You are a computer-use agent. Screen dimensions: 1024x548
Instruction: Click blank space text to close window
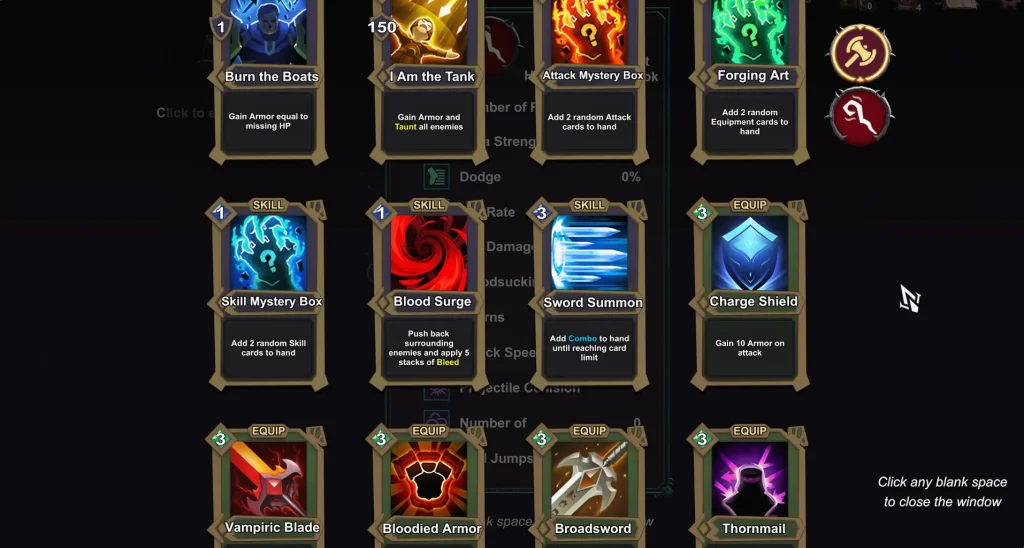pos(942,492)
